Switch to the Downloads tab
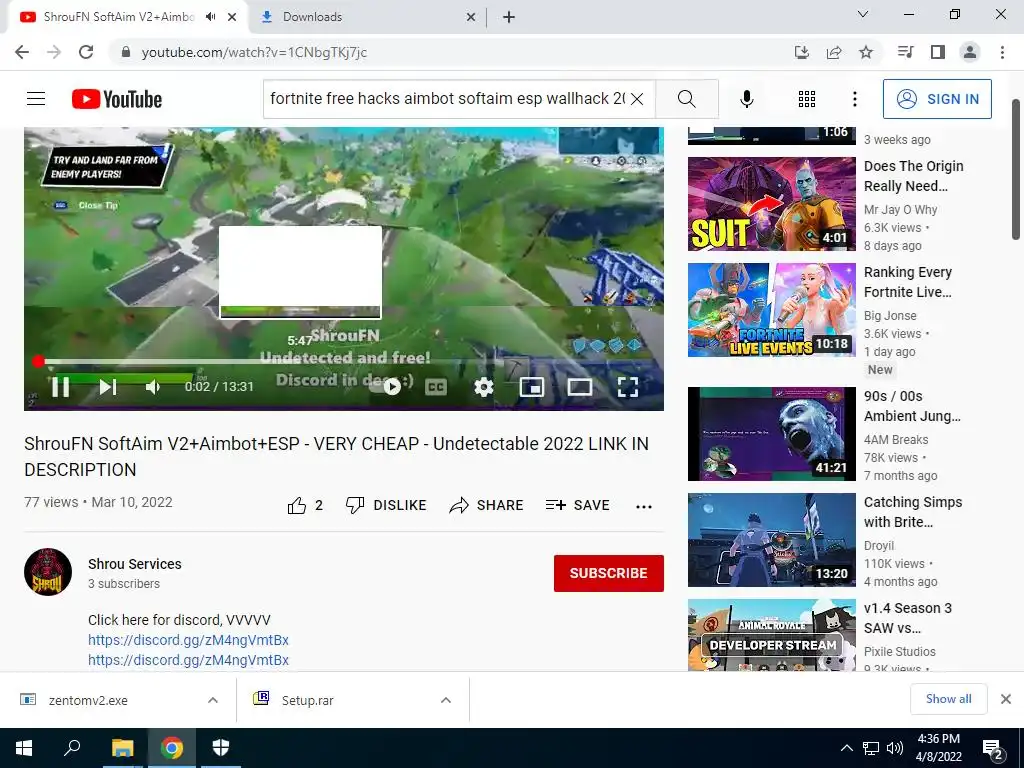This screenshot has width=1024, height=768. [368, 17]
